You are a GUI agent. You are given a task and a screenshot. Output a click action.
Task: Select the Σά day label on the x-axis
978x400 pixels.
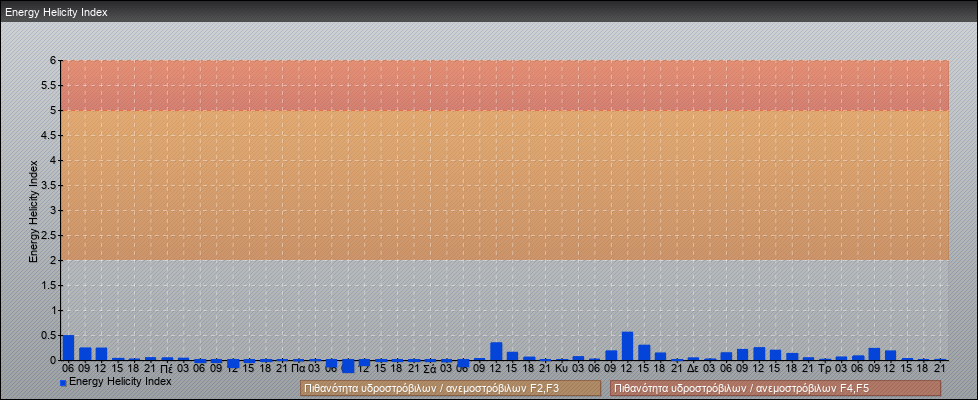click(429, 369)
